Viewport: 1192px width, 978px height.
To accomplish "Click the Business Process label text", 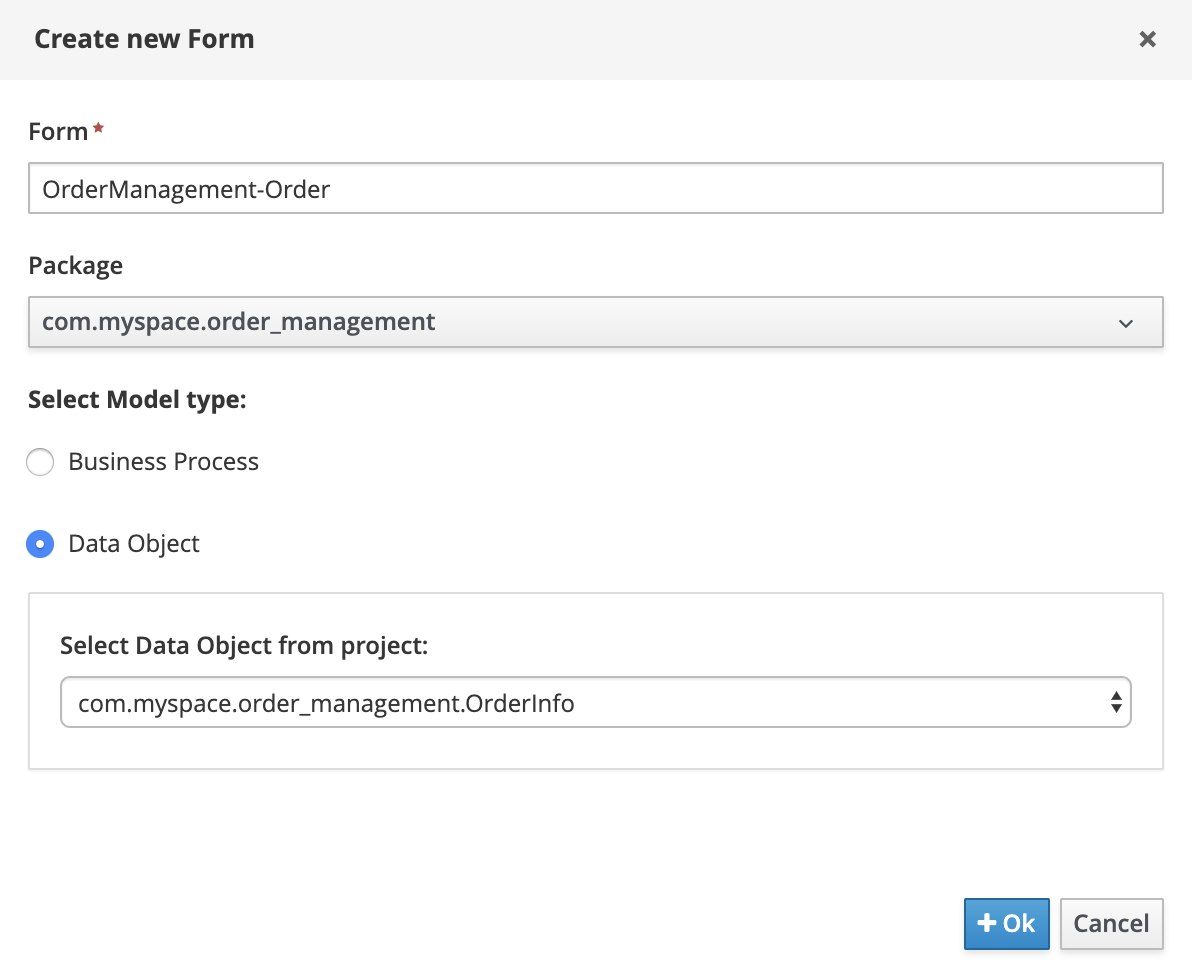I will [163, 462].
